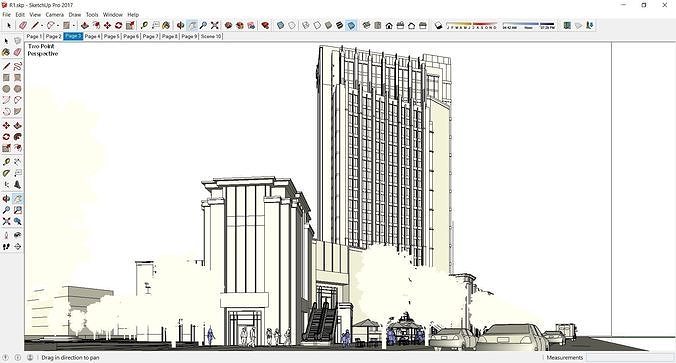Toggle Show/Hide Shadows

tap(438, 25)
